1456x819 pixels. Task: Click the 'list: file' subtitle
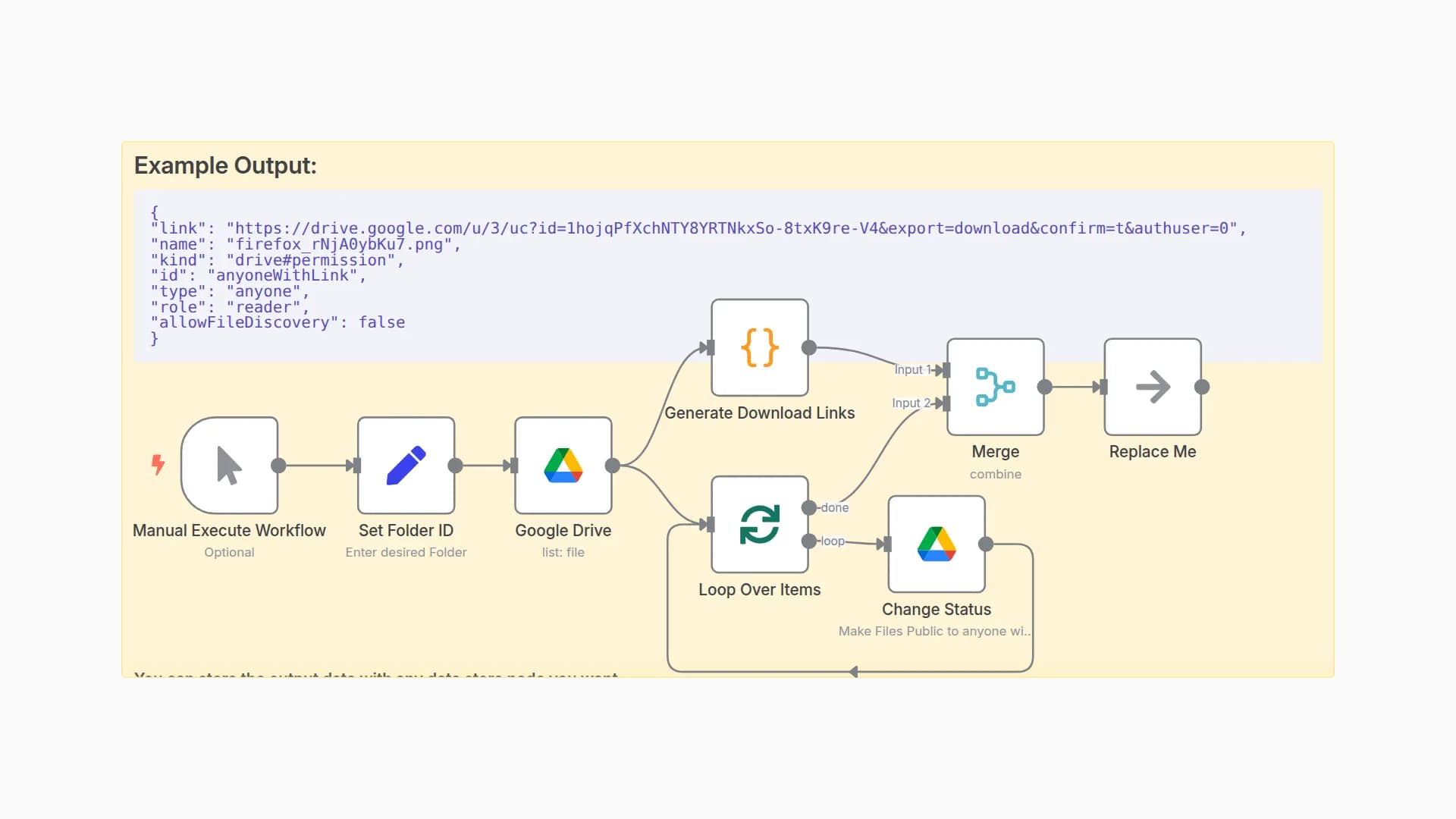coord(563,552)
